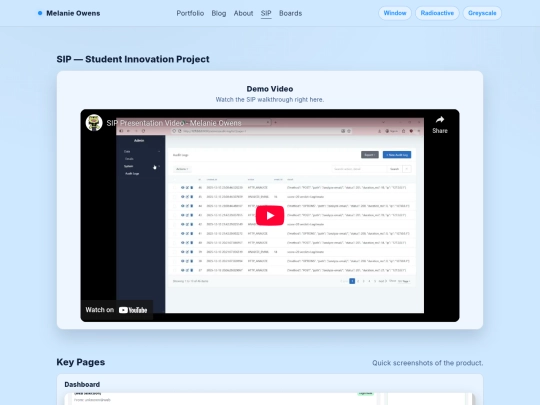This screenshot has width=540, height=405.
Task: Activate the Radioactive theme button
Action: tap(437, 13)
